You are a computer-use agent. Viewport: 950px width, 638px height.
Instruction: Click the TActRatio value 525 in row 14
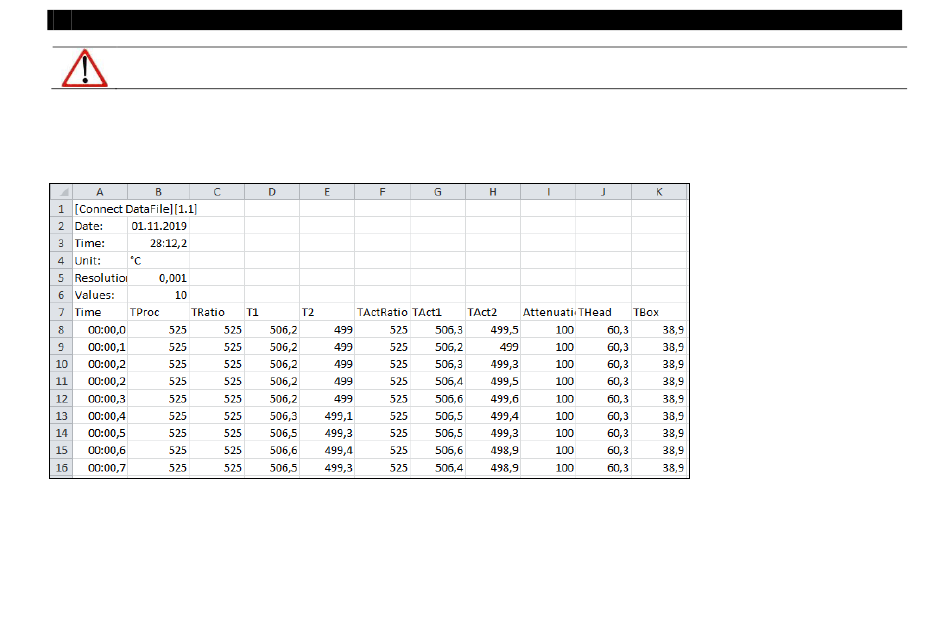[382, 433]
